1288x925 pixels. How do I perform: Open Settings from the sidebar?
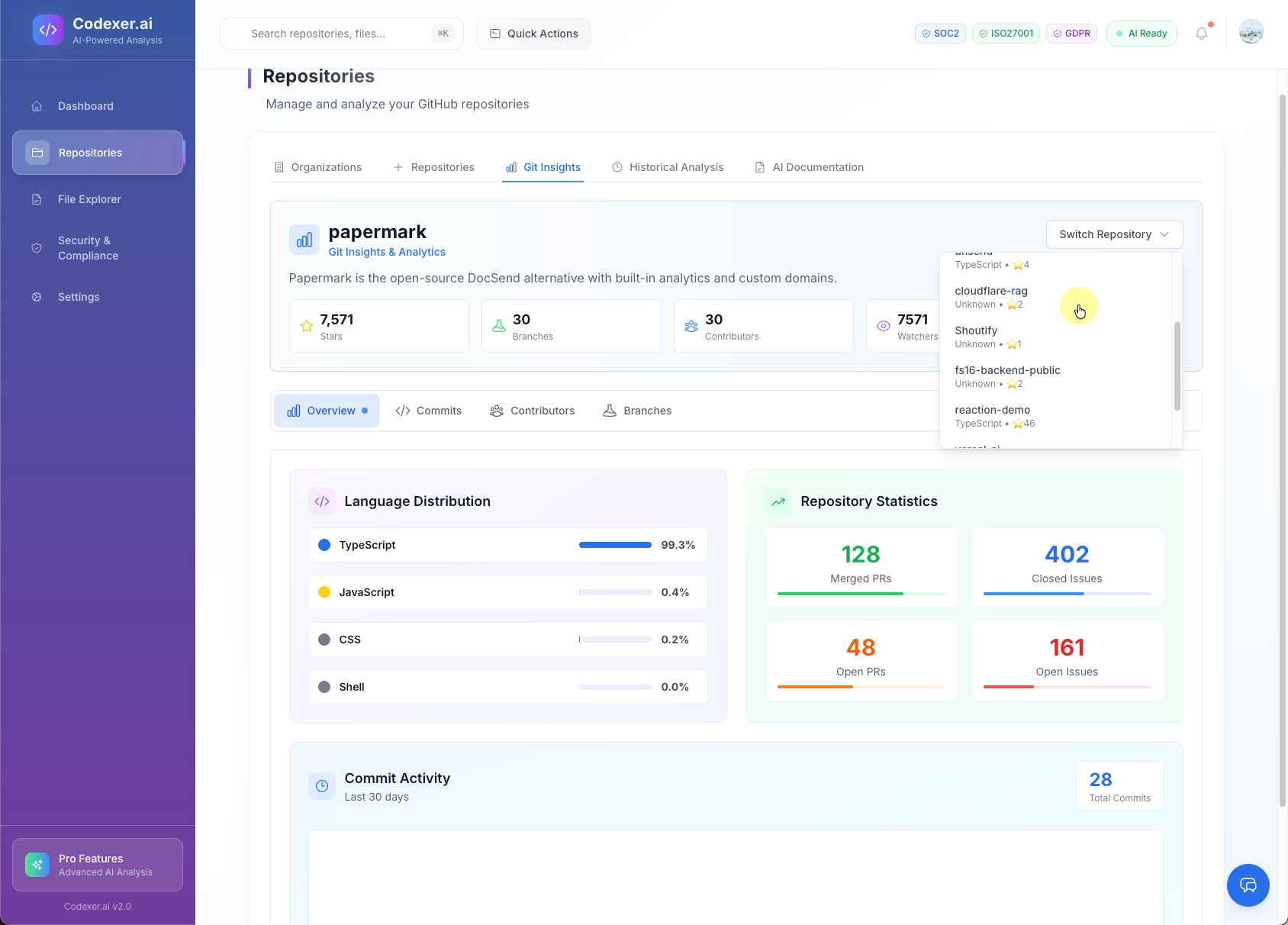79,297
